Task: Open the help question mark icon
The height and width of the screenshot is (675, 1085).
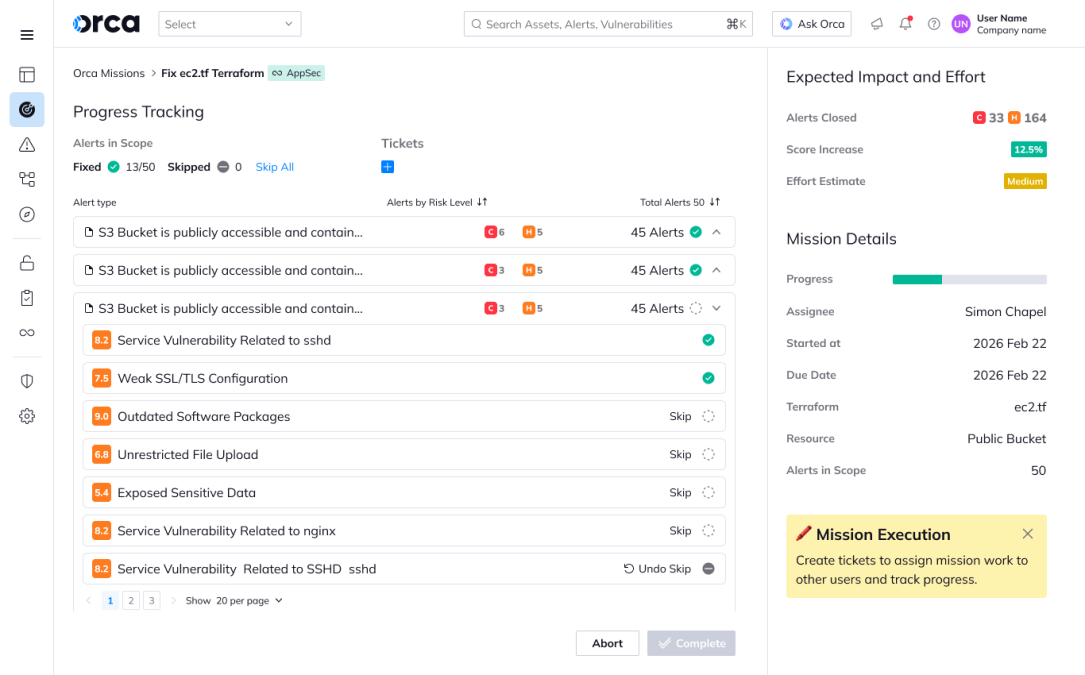Action: (932, 23)
